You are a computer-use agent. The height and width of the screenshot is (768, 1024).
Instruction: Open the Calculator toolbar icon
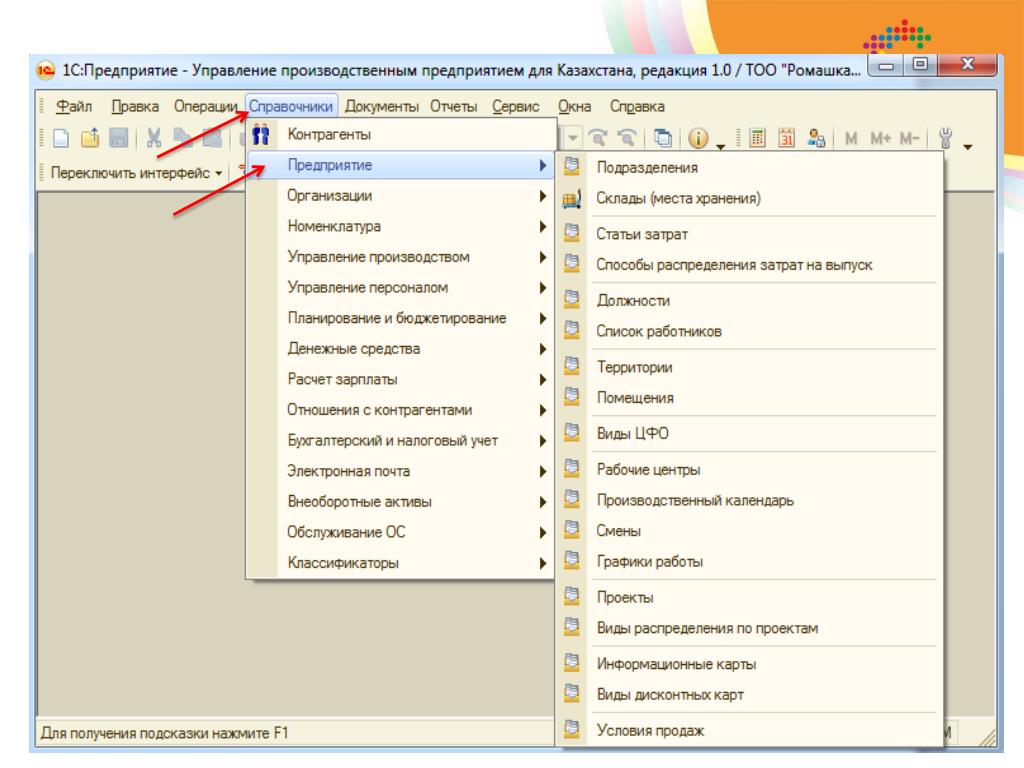(x=758, y=138)
